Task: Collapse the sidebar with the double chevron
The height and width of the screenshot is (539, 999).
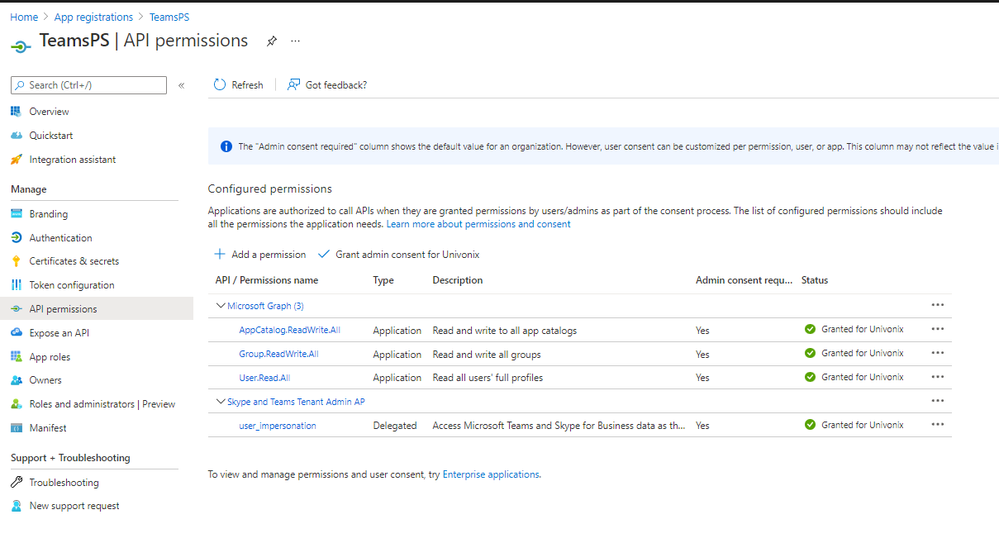Action: coord(182,85)
